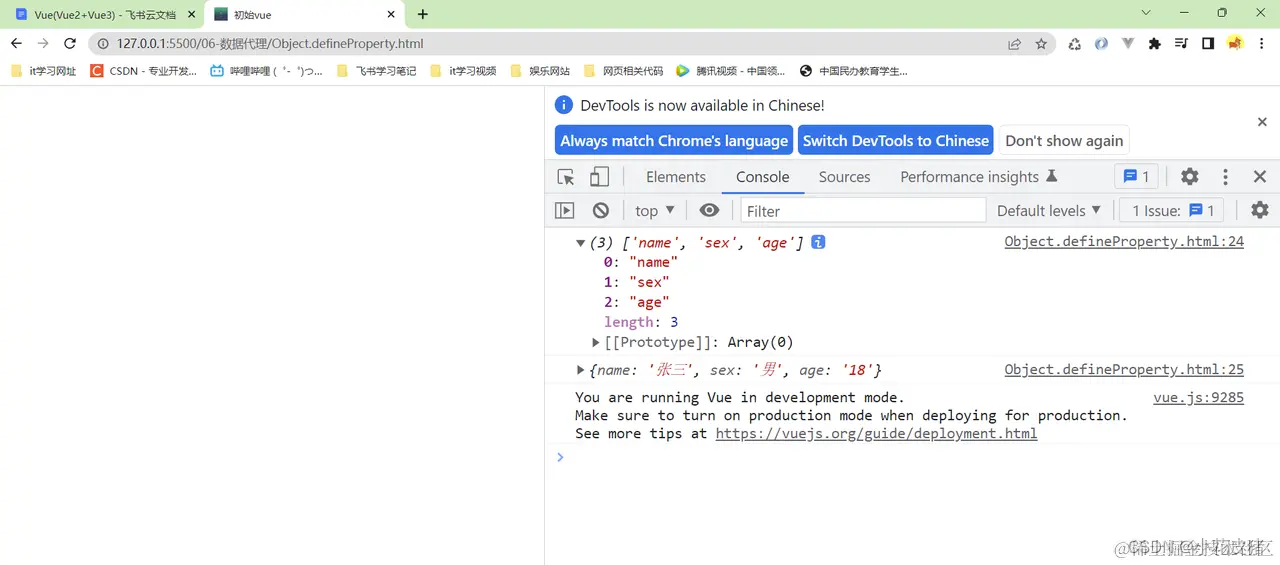Screen dimensions: 1280x565
Task: Click the share page icon in address bar
Action: pos(1015,44)
